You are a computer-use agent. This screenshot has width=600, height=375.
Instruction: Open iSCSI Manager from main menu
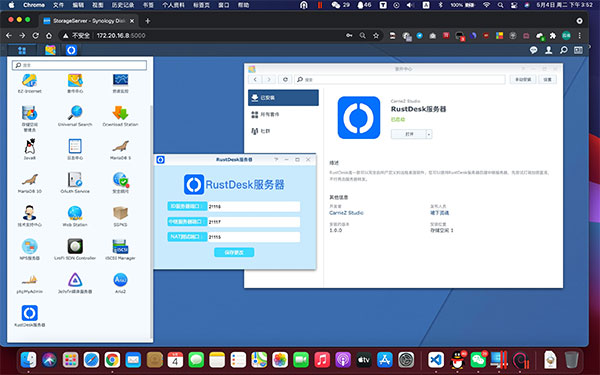(x=120, y=249)
